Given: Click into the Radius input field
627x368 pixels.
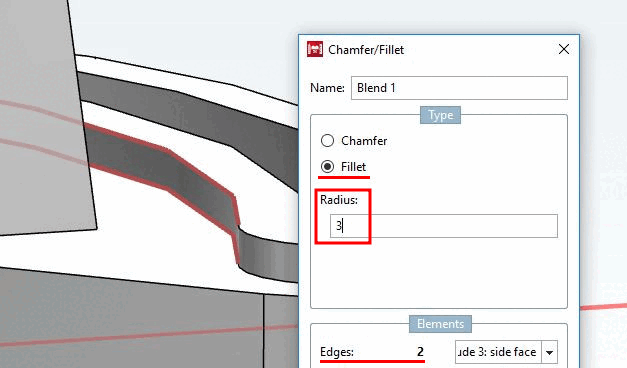Looking at the screenshot, I should (x=443, y=226).
